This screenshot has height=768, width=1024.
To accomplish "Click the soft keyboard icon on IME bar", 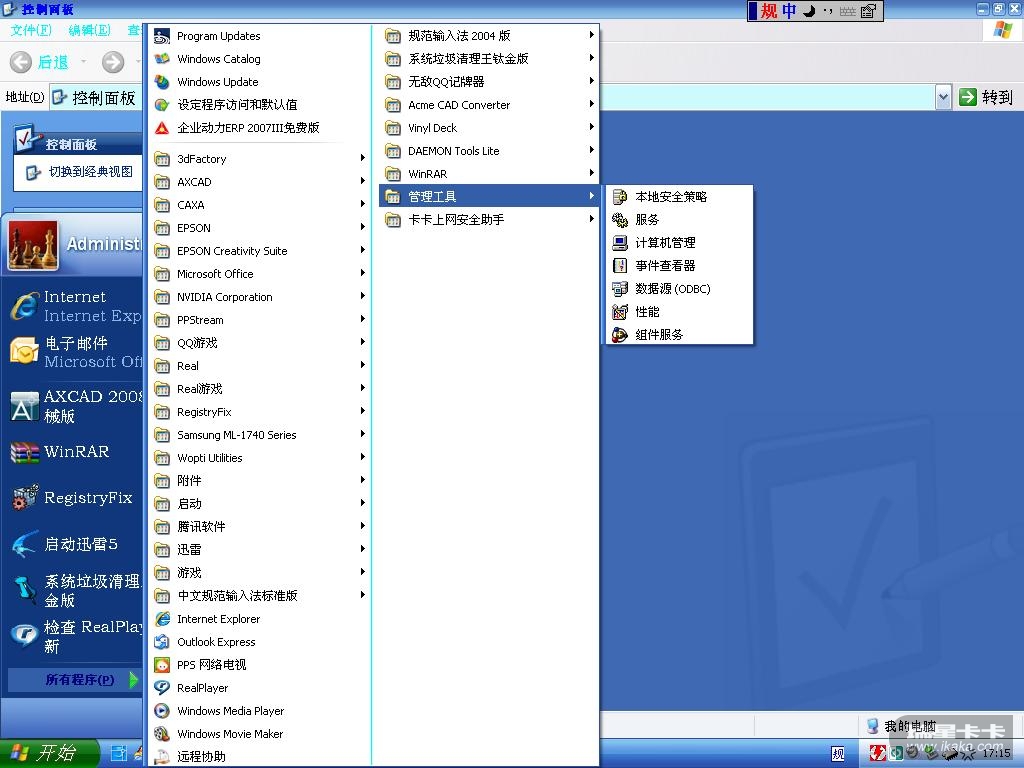I will pos(848,11).
